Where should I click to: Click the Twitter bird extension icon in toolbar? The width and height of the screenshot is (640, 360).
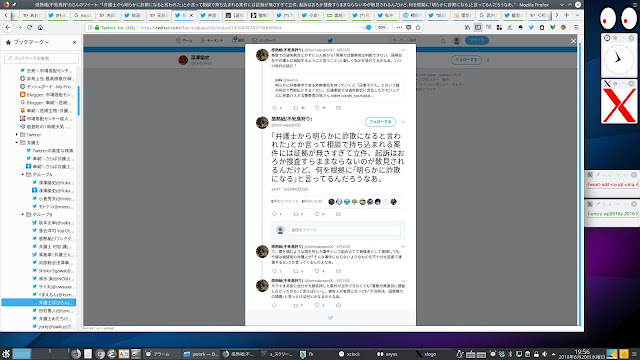click(531, 27)
